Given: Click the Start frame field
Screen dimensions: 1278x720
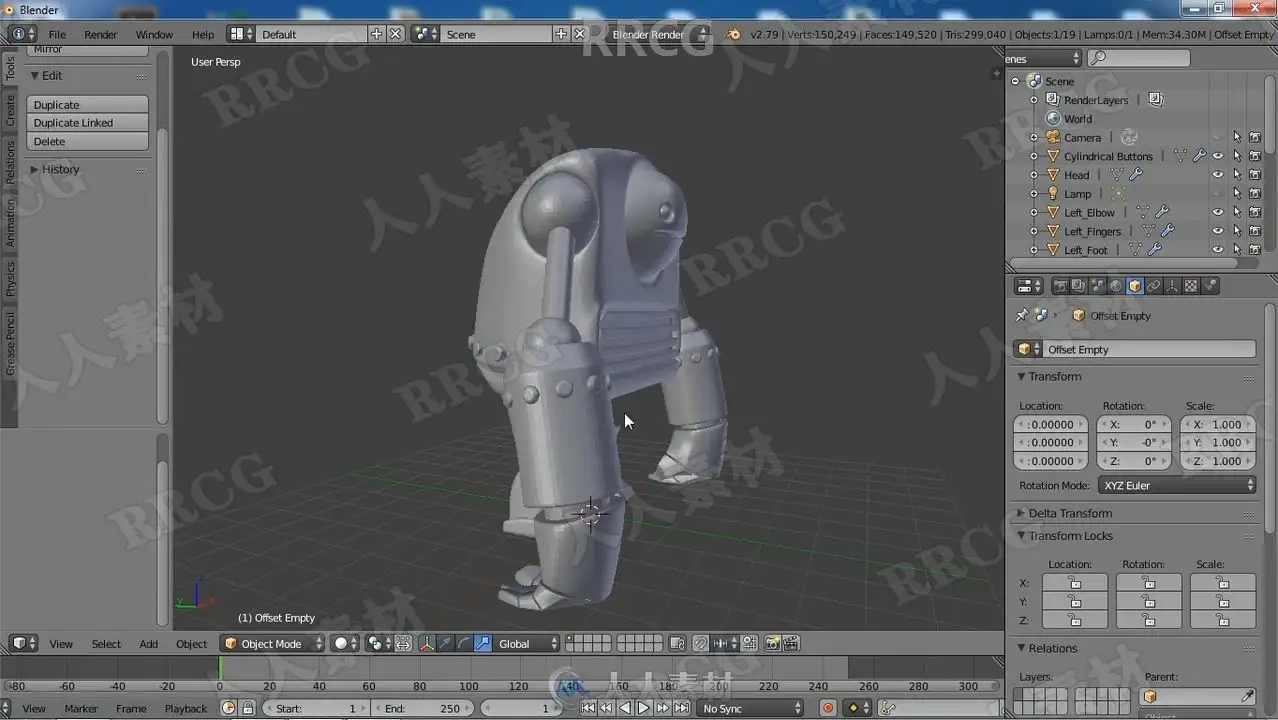Looking at the screenshot, I should (314, 708).
